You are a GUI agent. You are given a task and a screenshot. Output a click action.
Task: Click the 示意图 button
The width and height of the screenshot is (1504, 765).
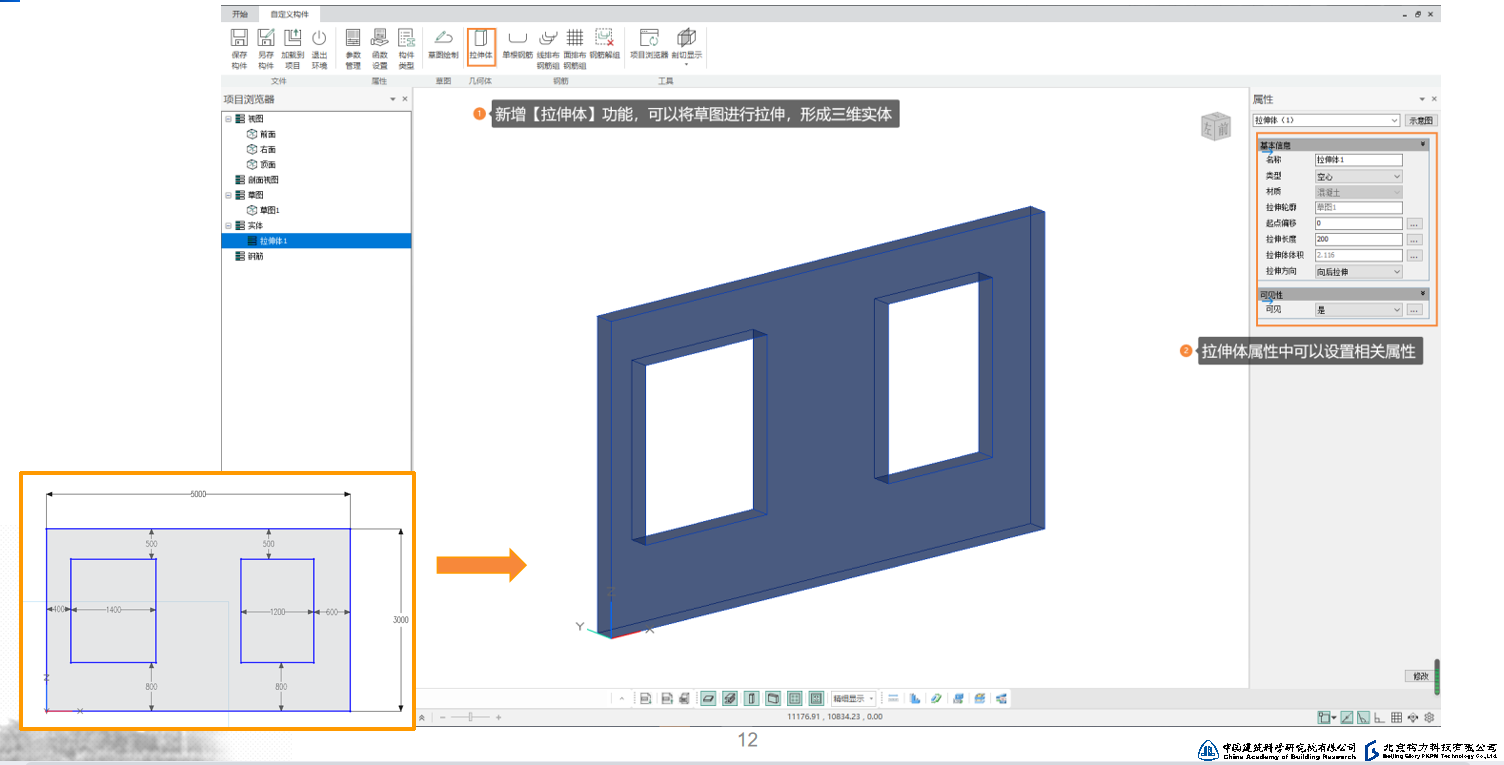coord(1421,120)
